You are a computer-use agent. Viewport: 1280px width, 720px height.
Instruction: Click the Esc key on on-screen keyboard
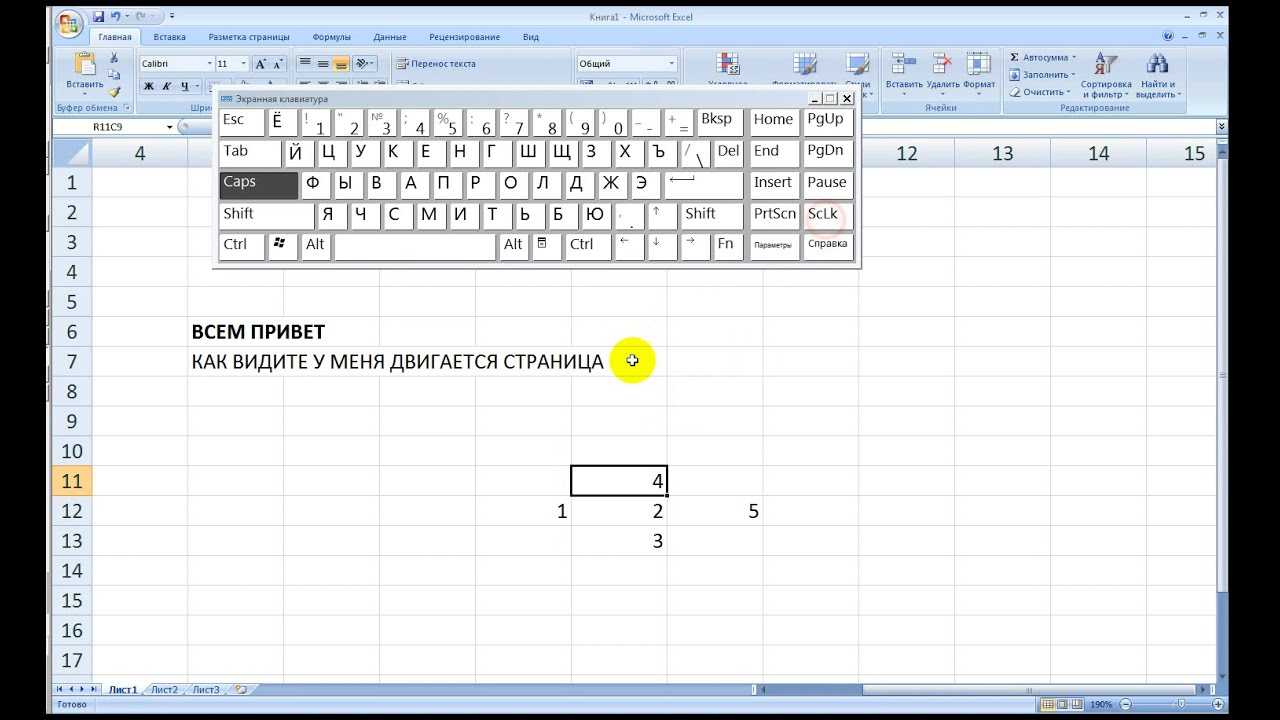point(242,122)
